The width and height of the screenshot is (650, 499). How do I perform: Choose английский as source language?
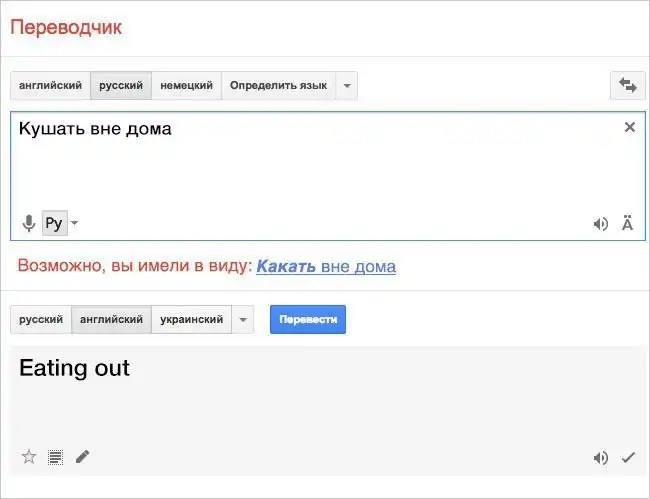pyautogui.click(x=50, y=86)
